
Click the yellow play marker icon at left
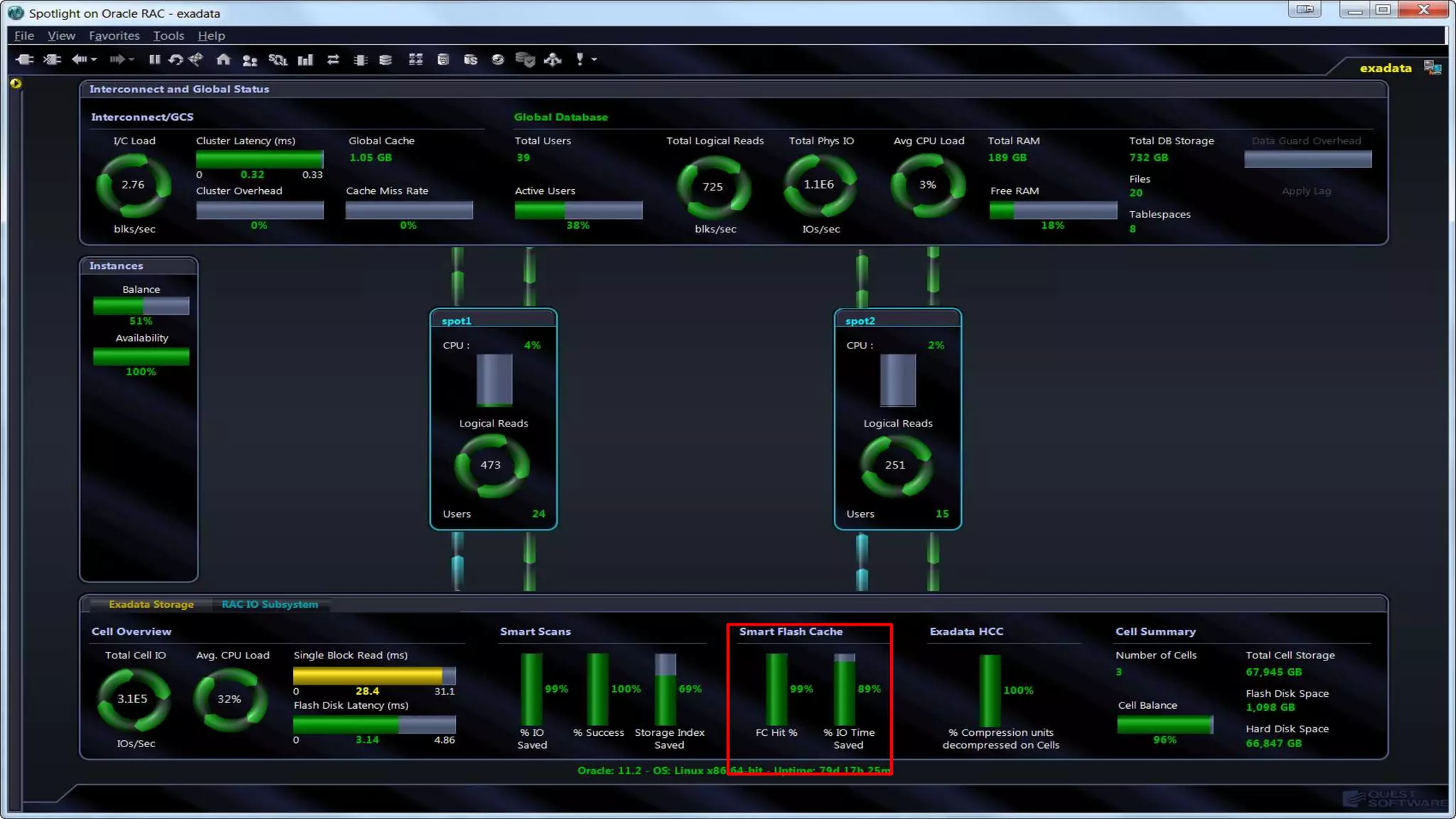pos(16,84)
